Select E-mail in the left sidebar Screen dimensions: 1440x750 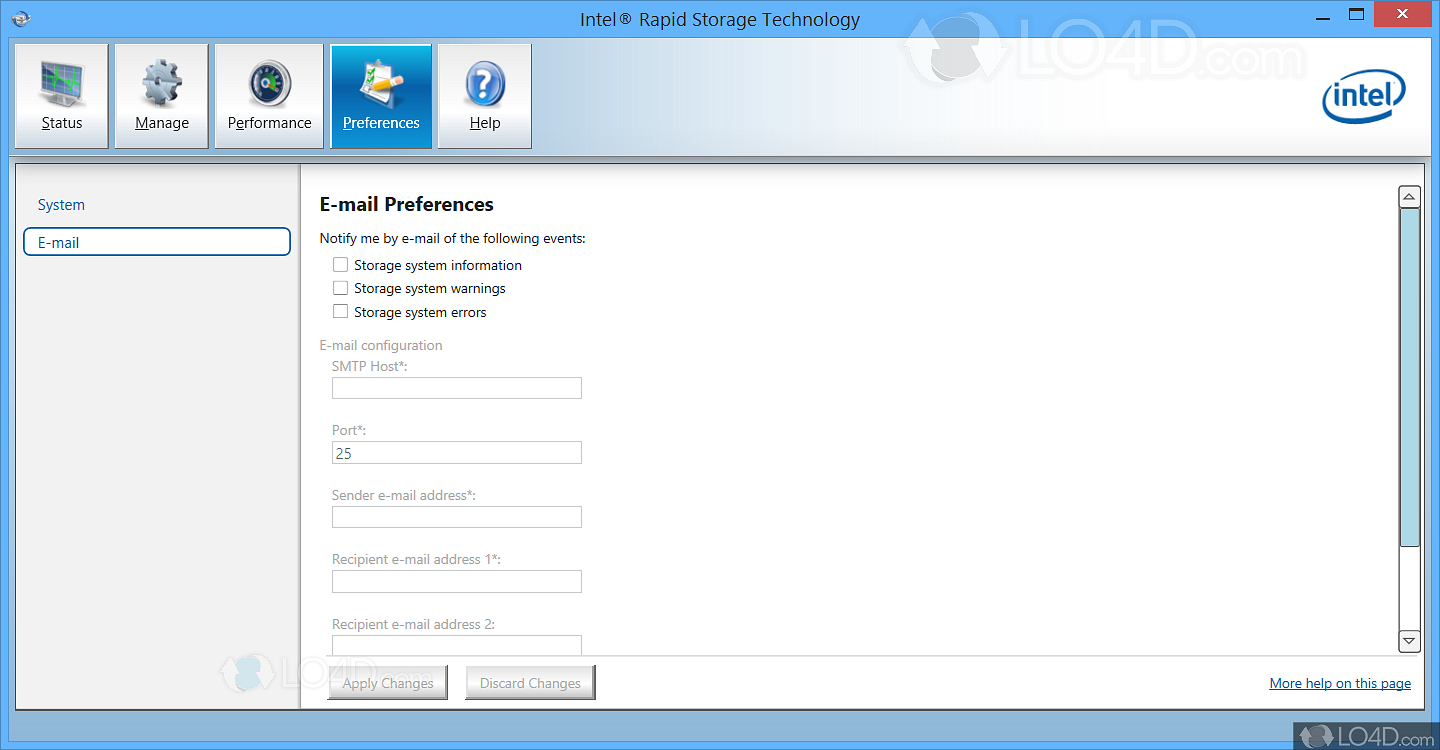click(157, 242)
